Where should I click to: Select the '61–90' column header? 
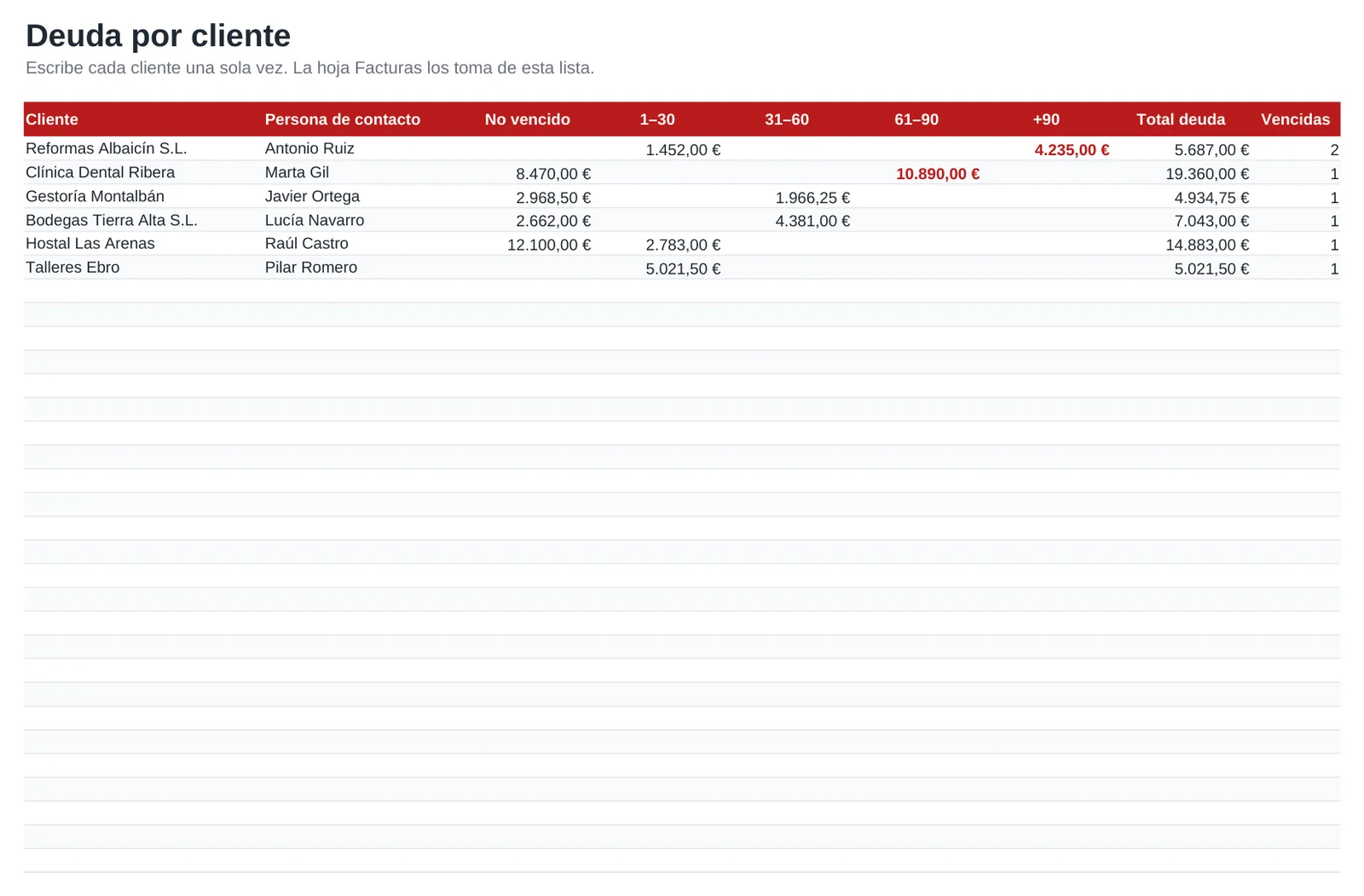coord(916,119)
